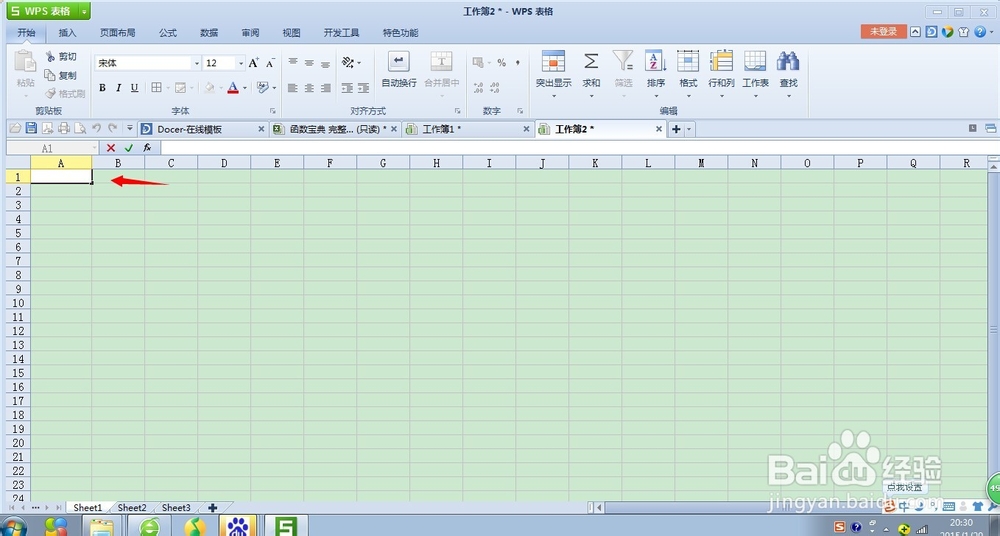Open the Format (格式) menu
The width and height of the screenshot is (1000, 536).
[x=688, y=75]
